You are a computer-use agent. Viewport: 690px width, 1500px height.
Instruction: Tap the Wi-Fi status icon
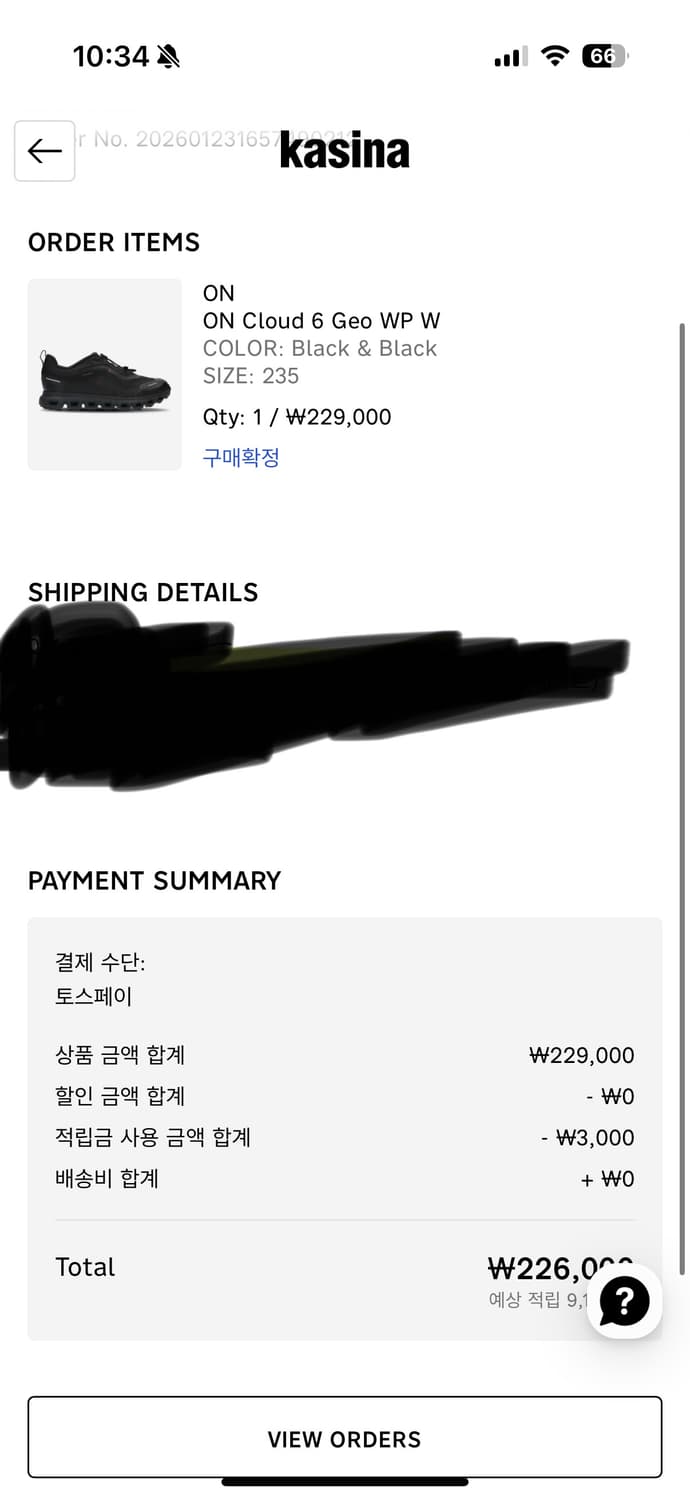pos(554,56)
